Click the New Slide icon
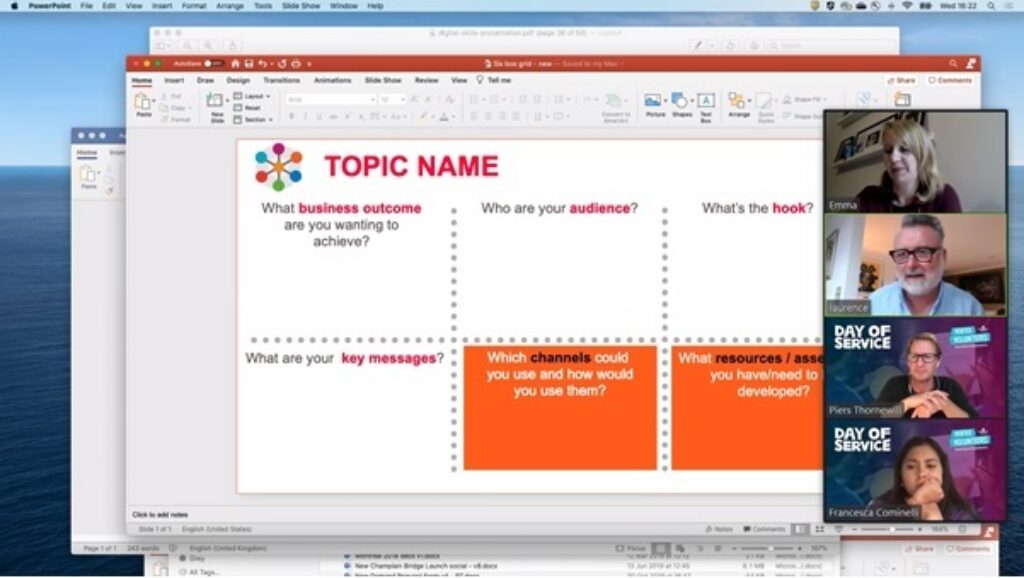This screenshot has width=1024, height=578. (x=214, y=101)
